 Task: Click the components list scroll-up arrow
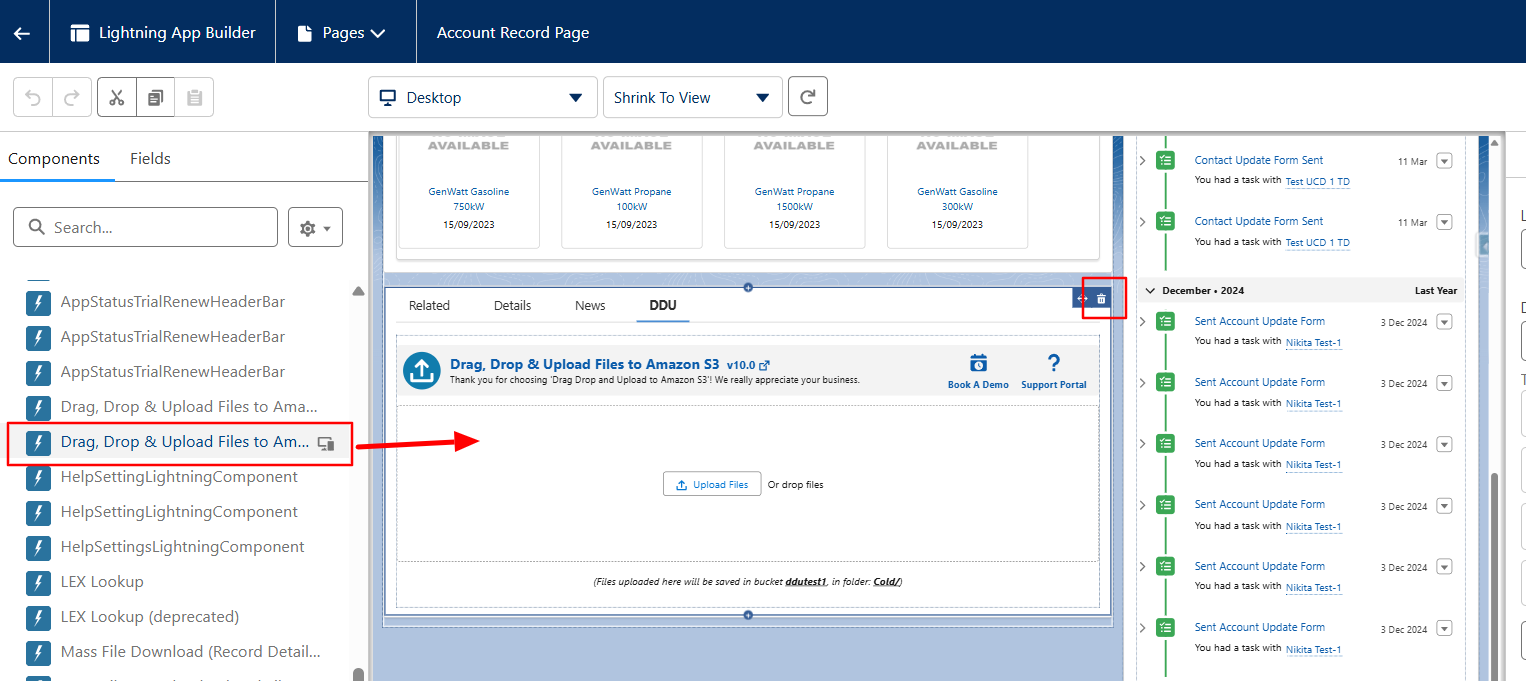coord(358,292)
